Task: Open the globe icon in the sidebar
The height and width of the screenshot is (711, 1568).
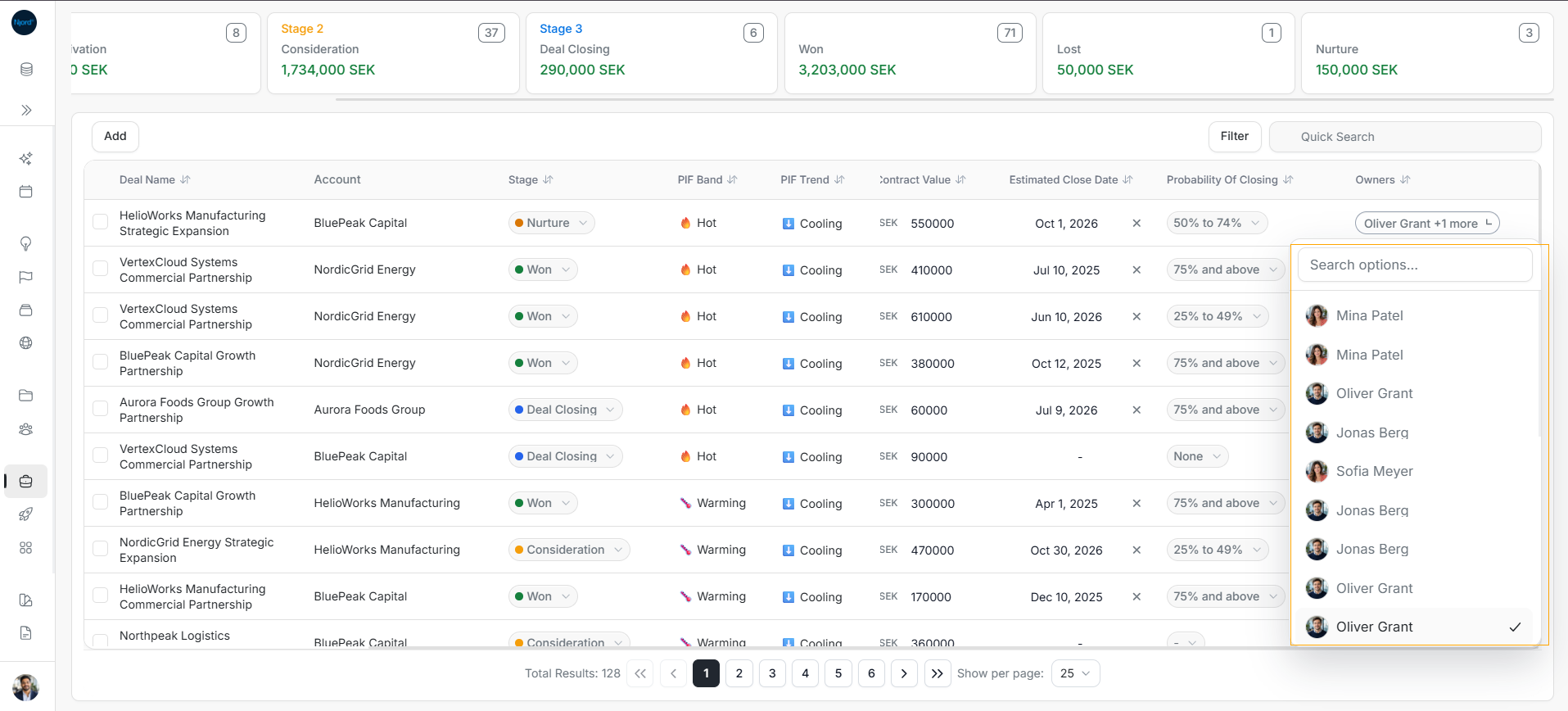Action: 26,343
